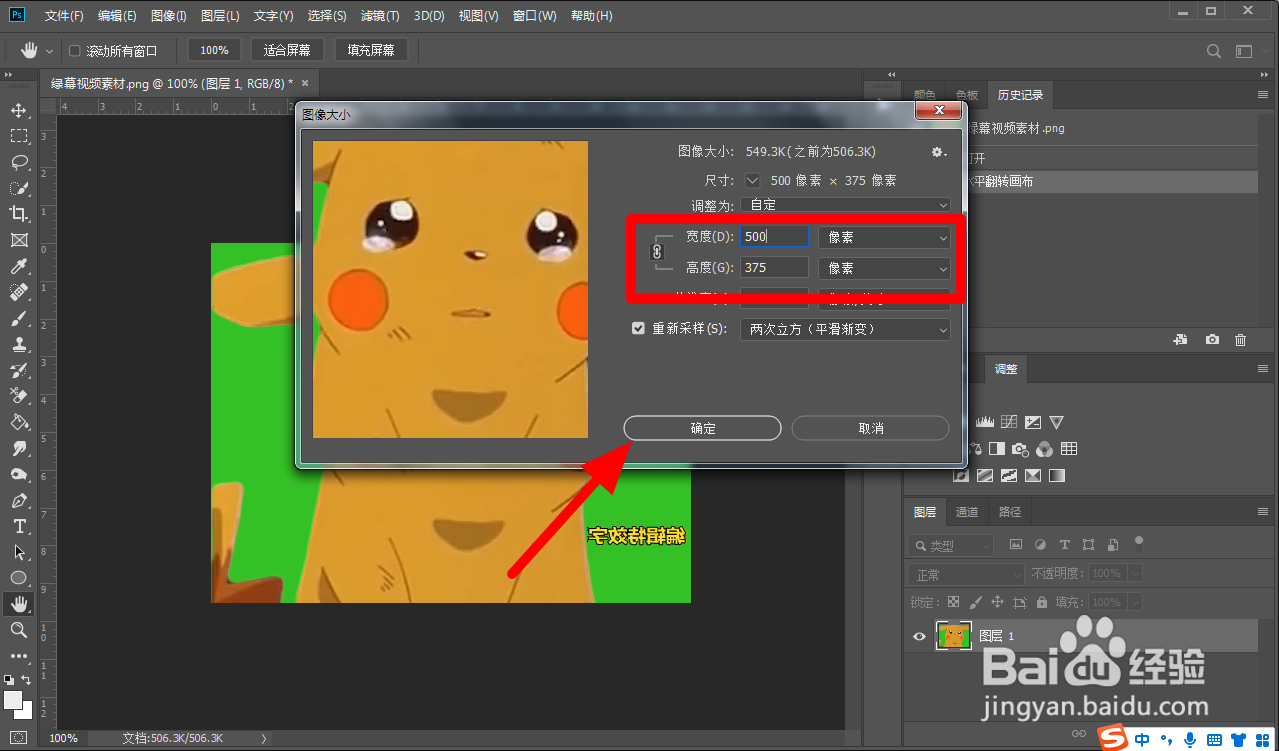This screenshot has height=751, width=1279.
Task: Click the 适合屏幕 button
Action: (x=287, y=50)
